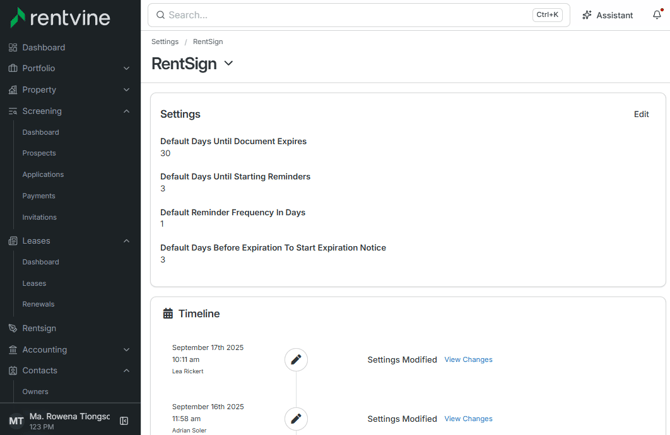Click the Accounting bank icon
Image resolution: width=670 pixels, height=435 pixels.
point(13,350)
